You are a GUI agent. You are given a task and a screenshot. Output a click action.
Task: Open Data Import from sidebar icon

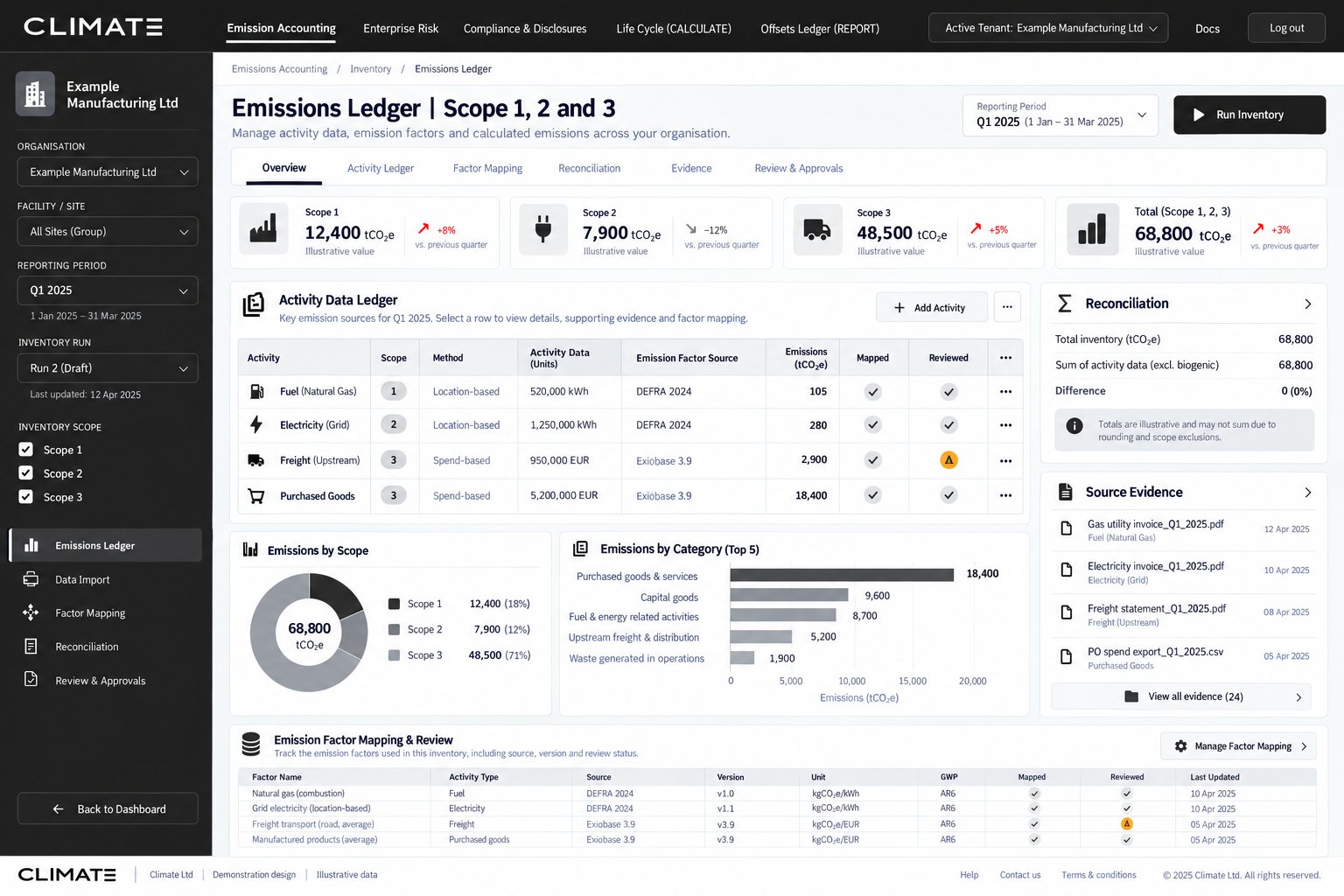[31, 579]
